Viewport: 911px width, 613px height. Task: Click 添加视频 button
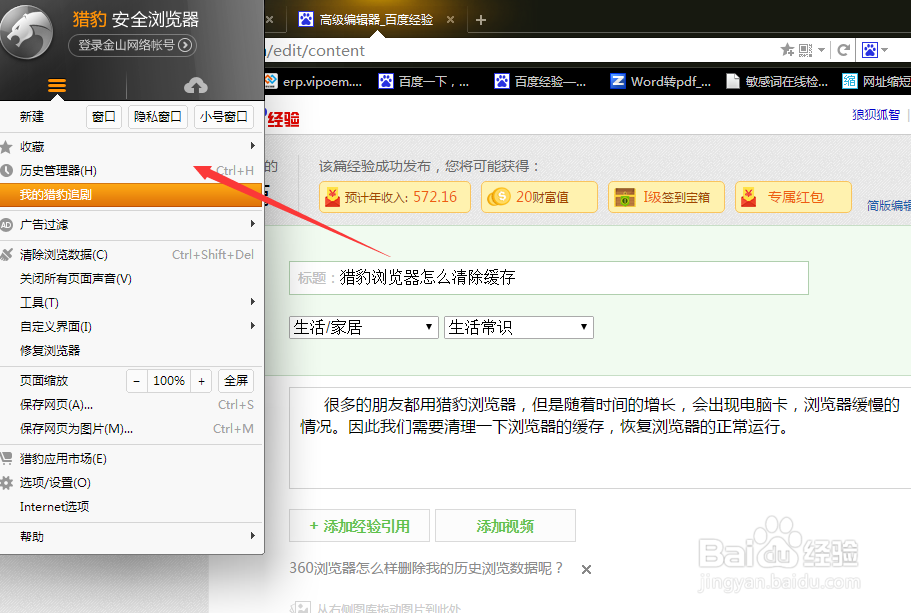[505, 526]
